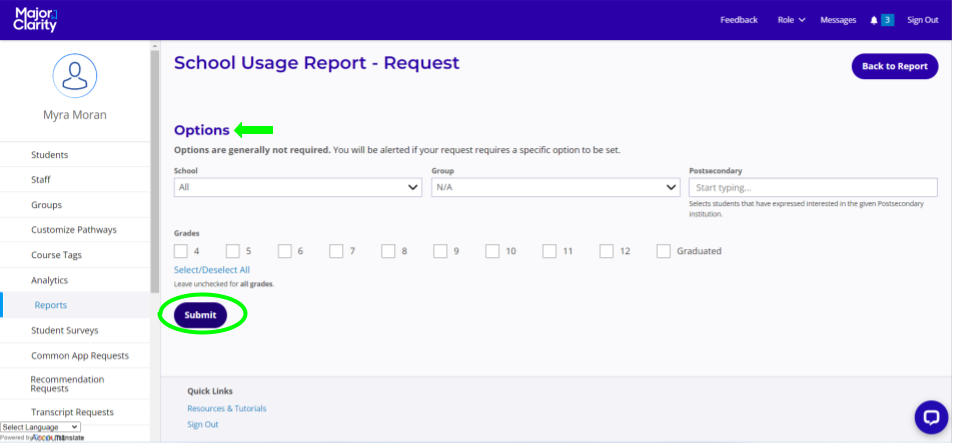
Task: Click the Back to Report button
Action: coord(894,66)
